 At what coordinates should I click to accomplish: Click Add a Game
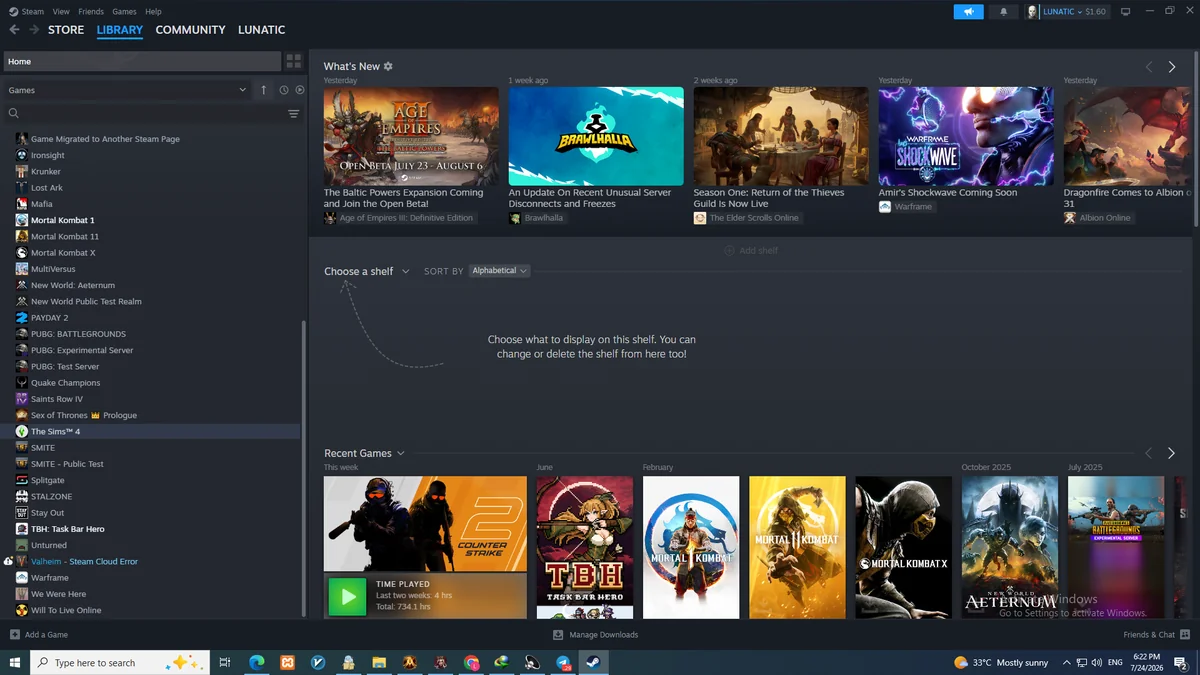point(39,635)
